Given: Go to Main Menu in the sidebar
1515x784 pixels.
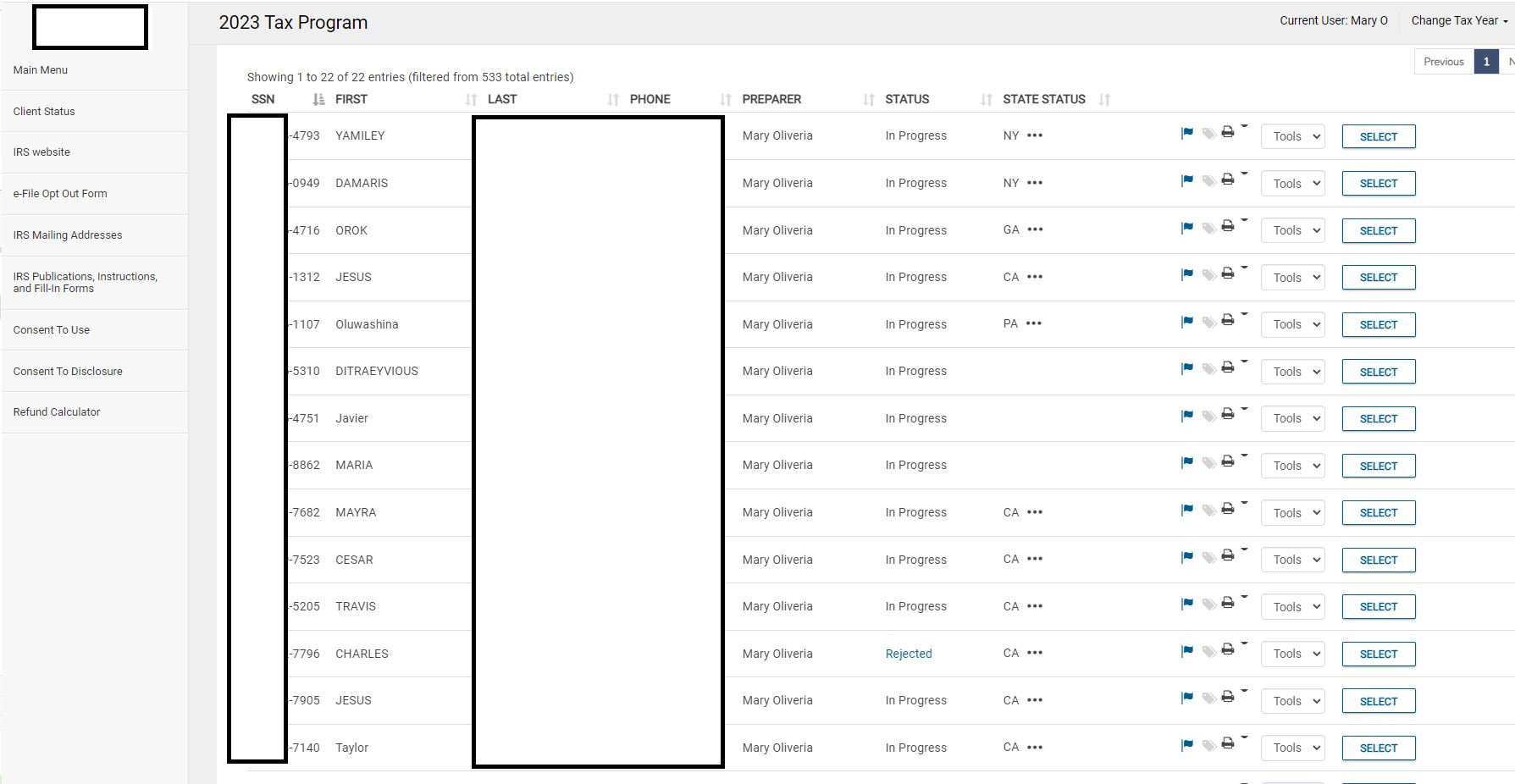Looking at the screenshot, I should click(41, 69).
